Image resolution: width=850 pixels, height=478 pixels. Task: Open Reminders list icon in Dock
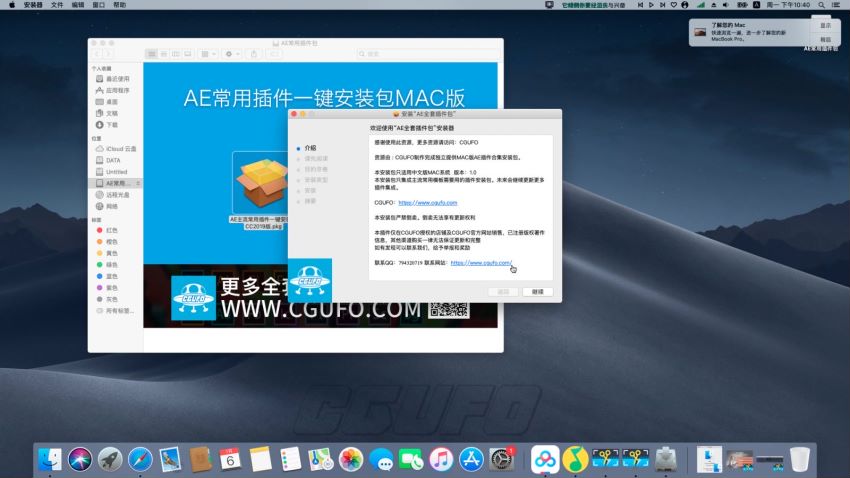[291, 459]
